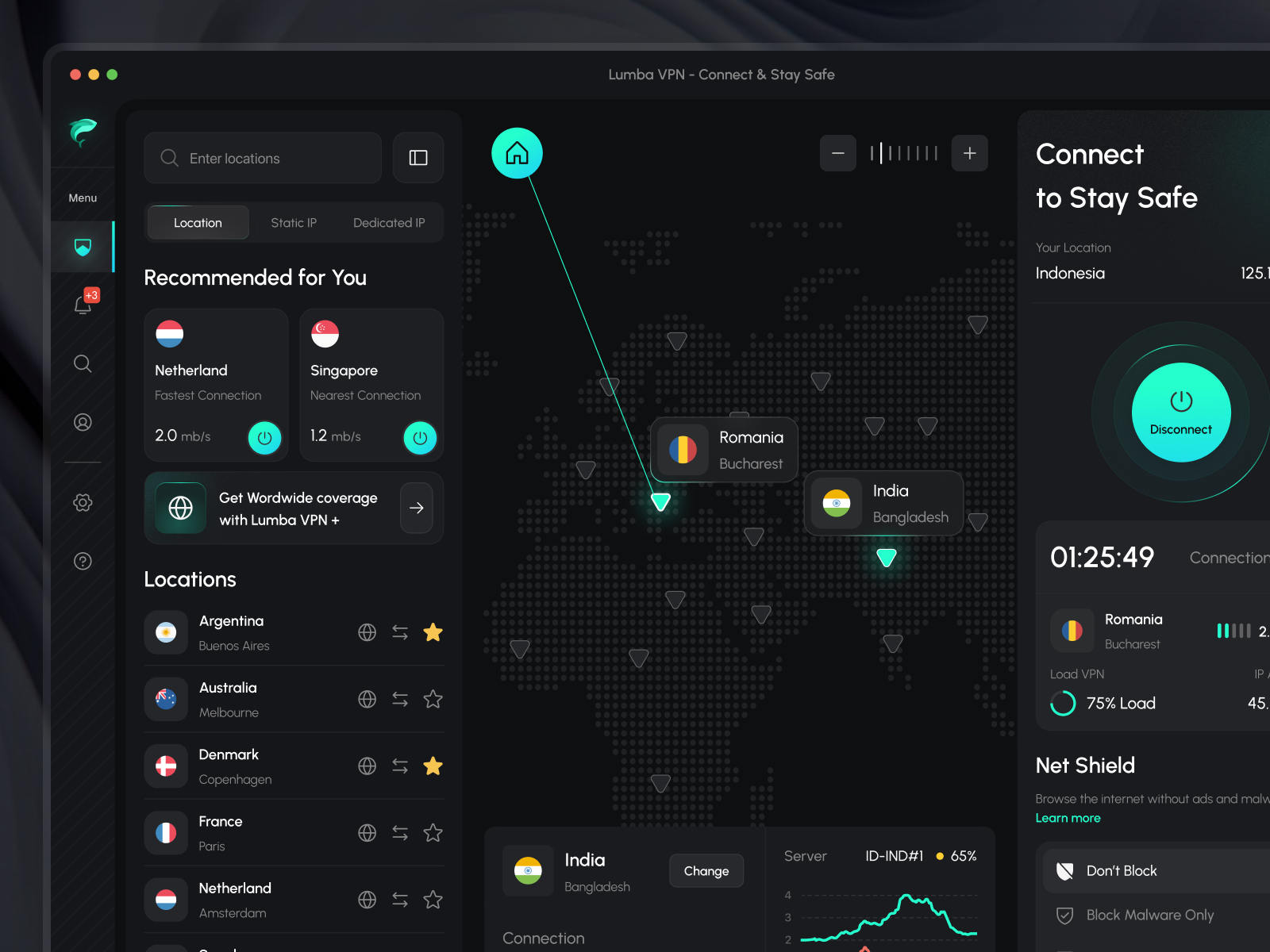Click the globe icon for Denmark
Screen dimensions: 1270x952
(x=367, y=766)
